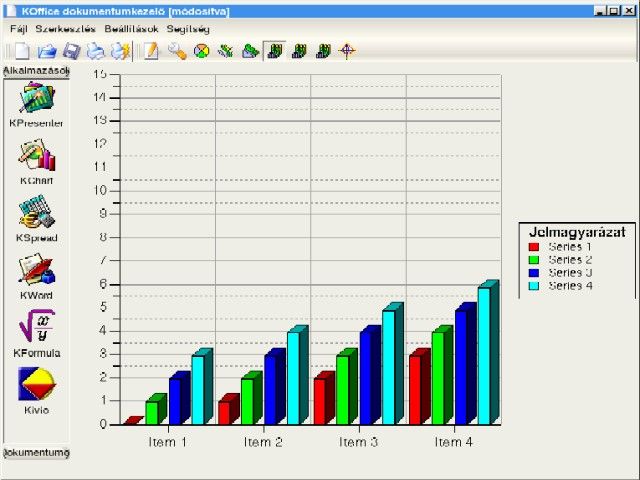Select the KSpread sidebar icon
Viewport: 640px width, 480px height.
coord(36,213)
